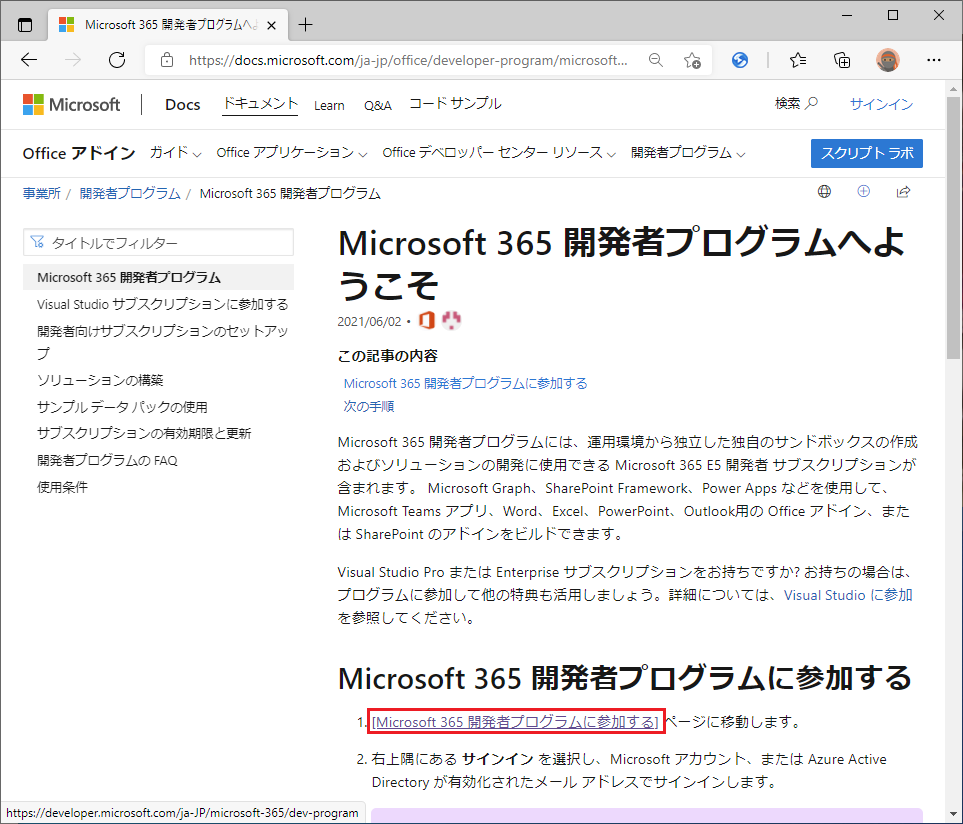Open 使用条件 sidebar item

point(63,488)
